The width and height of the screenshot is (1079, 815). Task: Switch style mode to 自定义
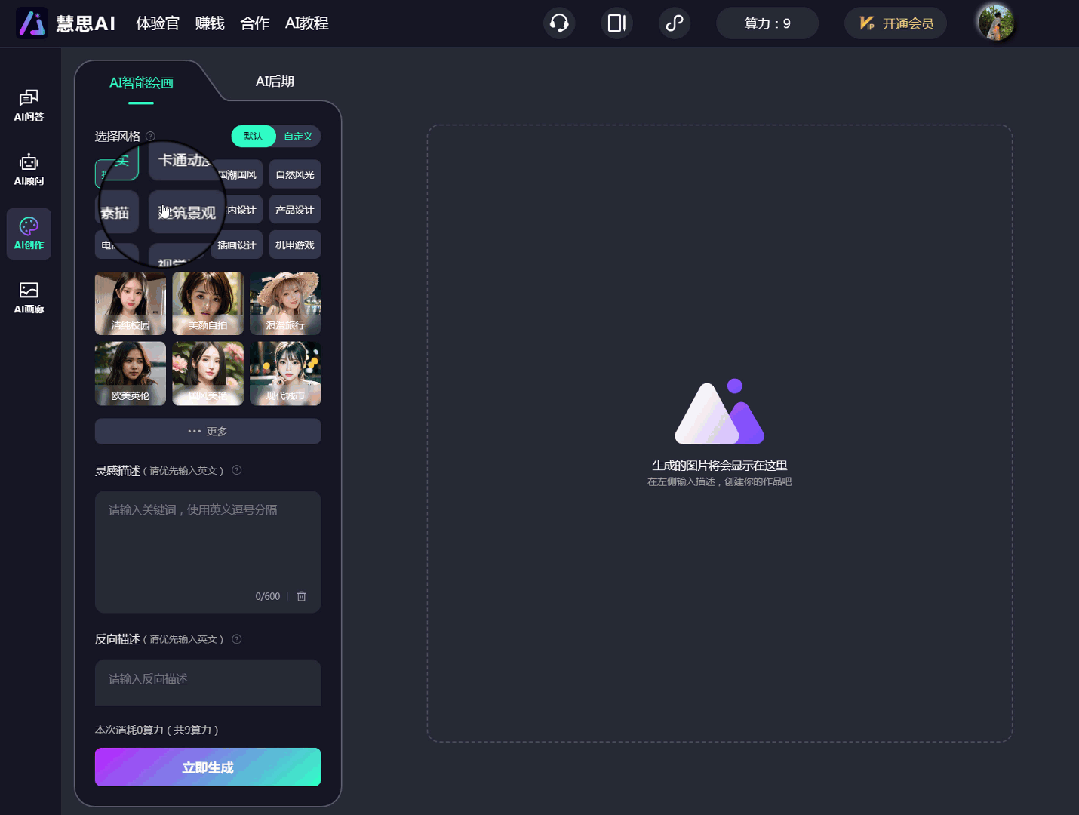coord(297,136)
